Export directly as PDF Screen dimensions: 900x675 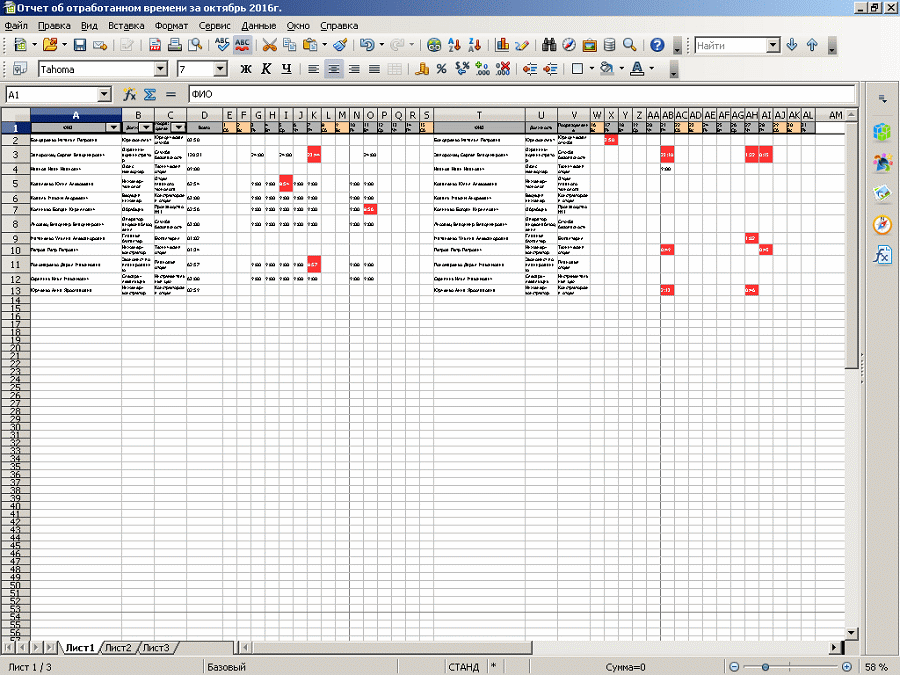[x=155, y=45]
